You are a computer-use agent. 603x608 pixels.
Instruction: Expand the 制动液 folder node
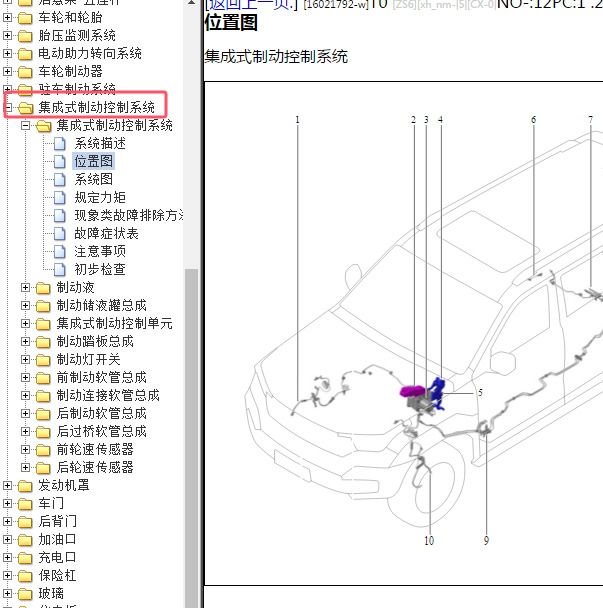25,287
